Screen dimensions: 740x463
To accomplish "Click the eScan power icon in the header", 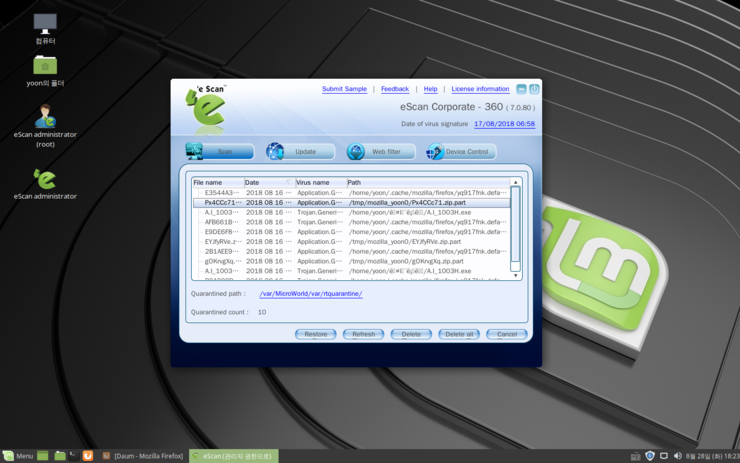I will [534, 89].
